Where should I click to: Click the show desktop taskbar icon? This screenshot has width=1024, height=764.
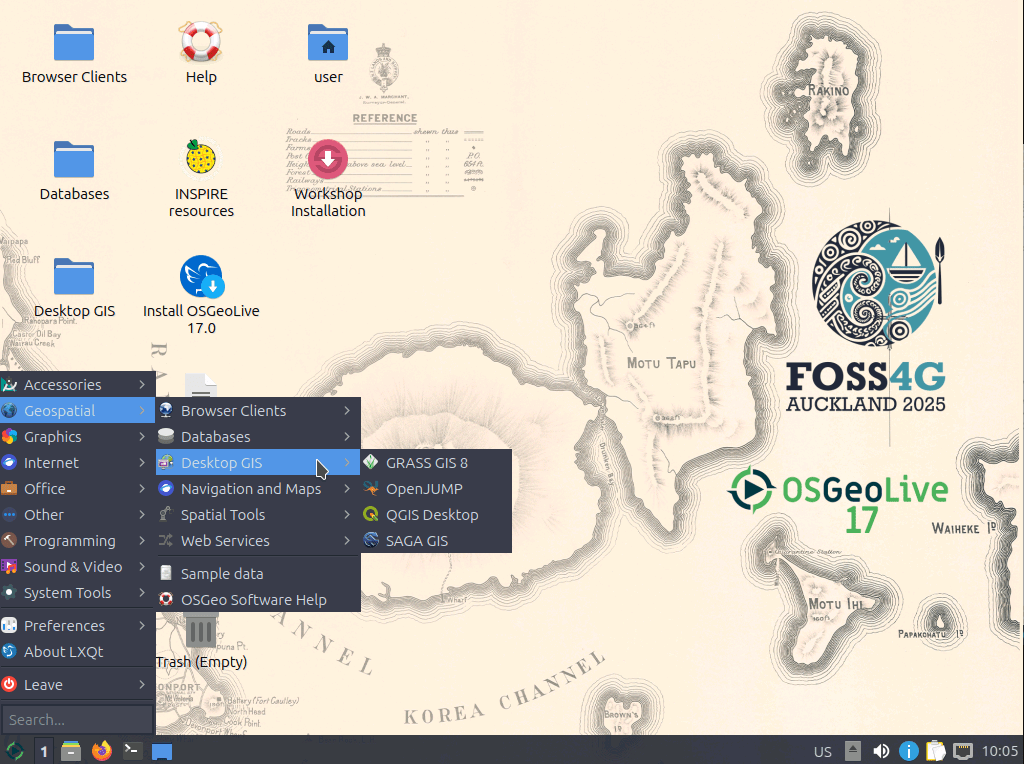[162, 752]
